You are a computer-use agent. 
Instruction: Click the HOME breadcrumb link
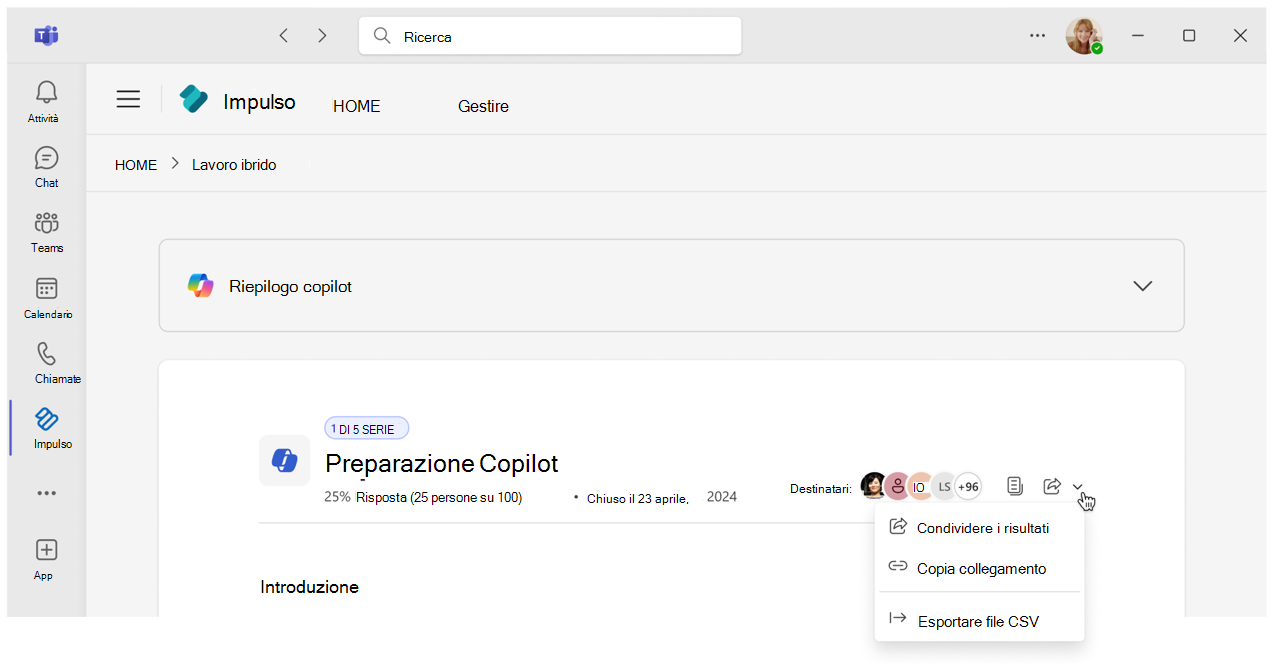136,165
